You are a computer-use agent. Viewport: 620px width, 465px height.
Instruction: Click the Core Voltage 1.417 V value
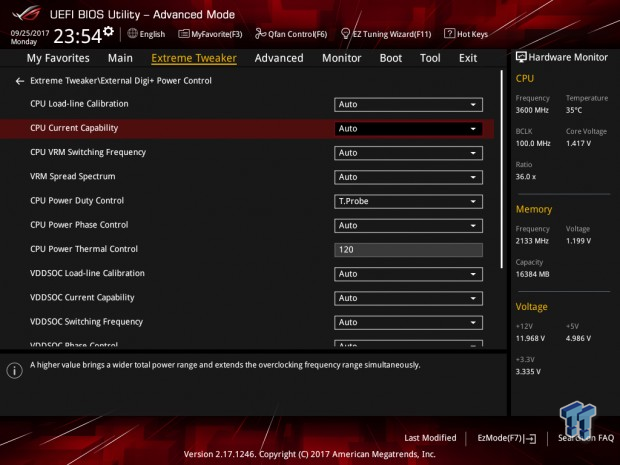(578, 144)
